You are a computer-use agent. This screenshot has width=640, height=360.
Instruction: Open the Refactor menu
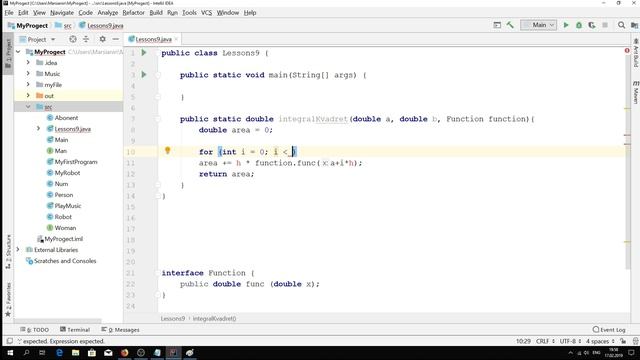point(133,13)
